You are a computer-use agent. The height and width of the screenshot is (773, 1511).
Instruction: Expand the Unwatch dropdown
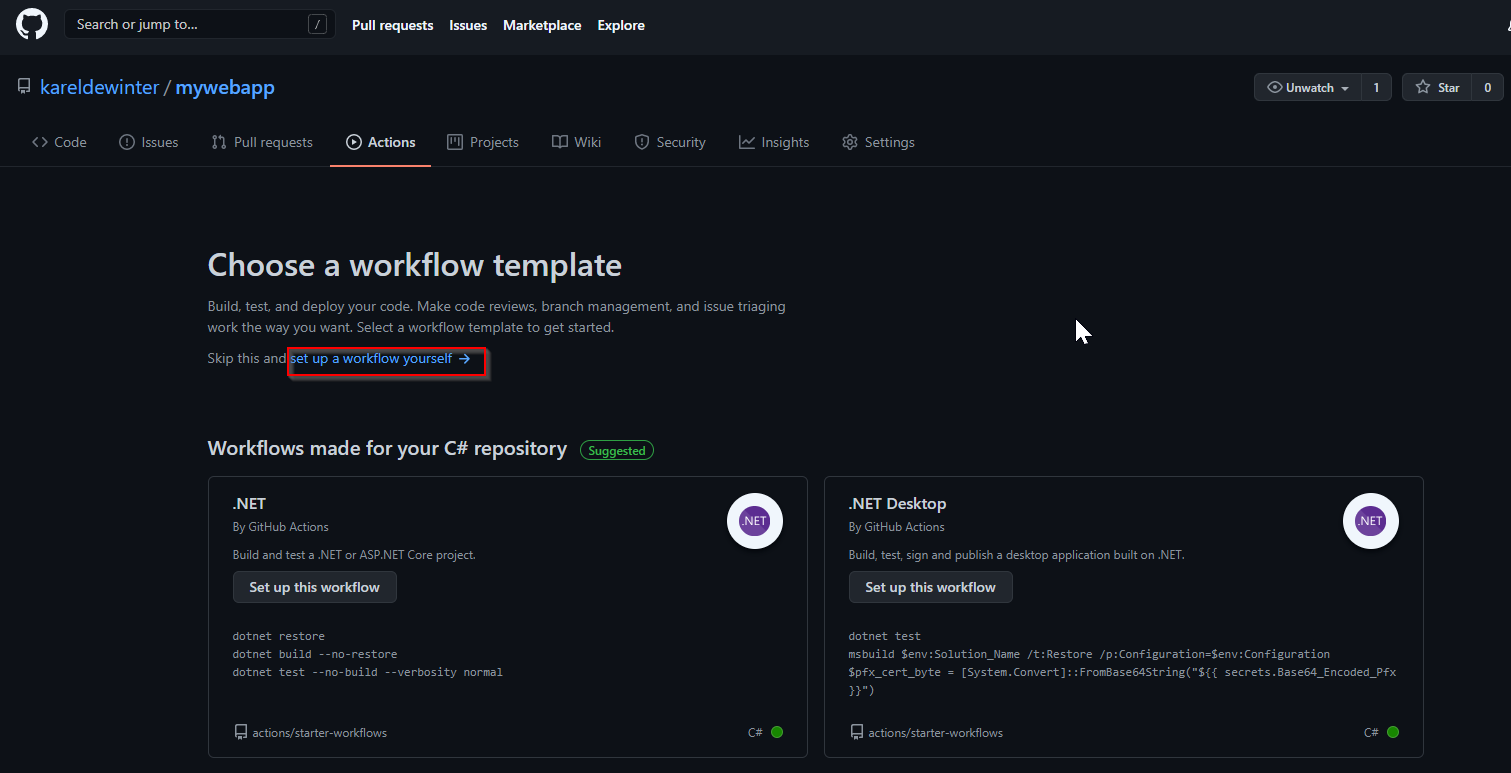coord(1308,88)
